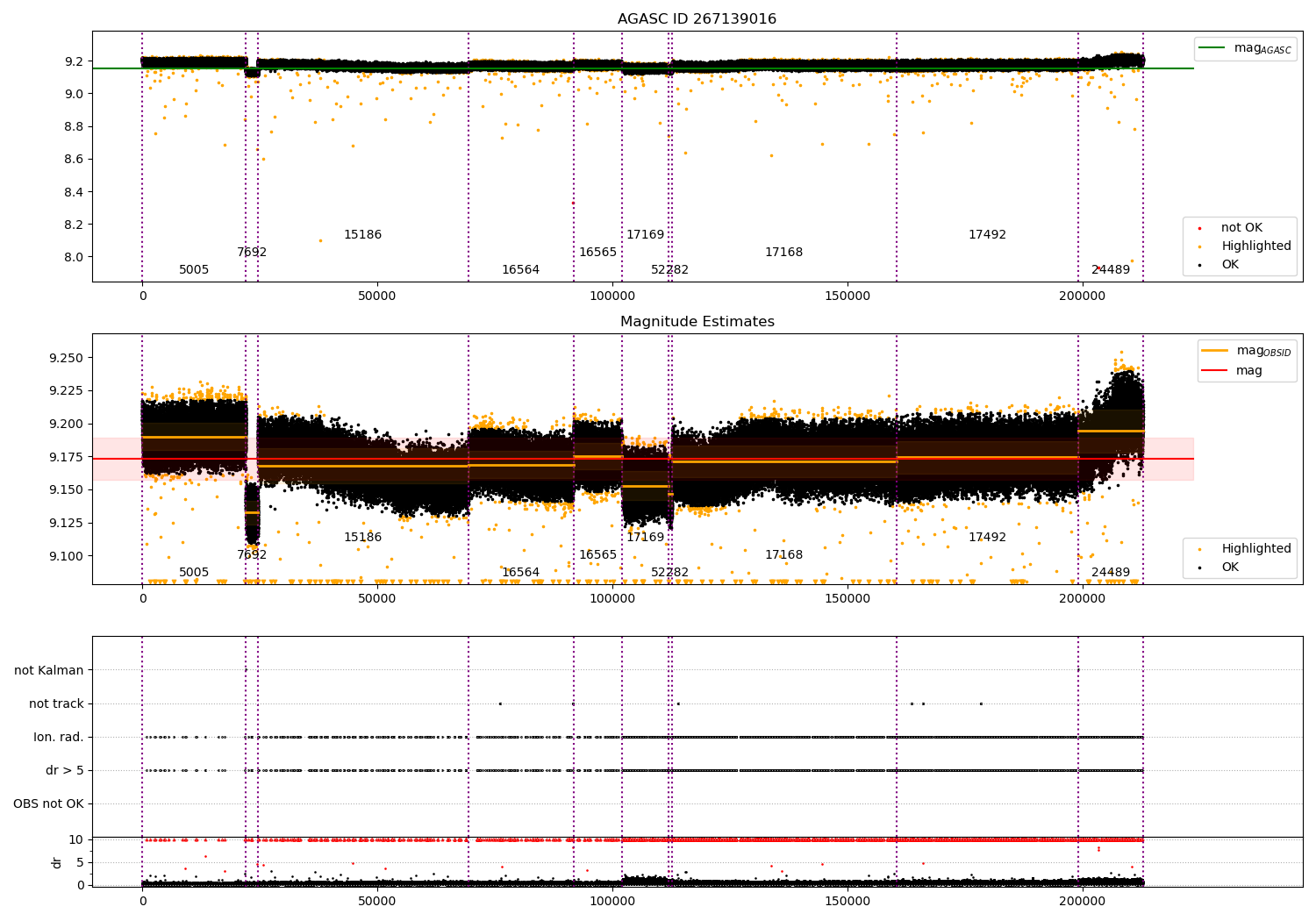The image size is (1316, 921).
Task: Select the green mag AGASC legend entry
Action: tap(1246, 48)
